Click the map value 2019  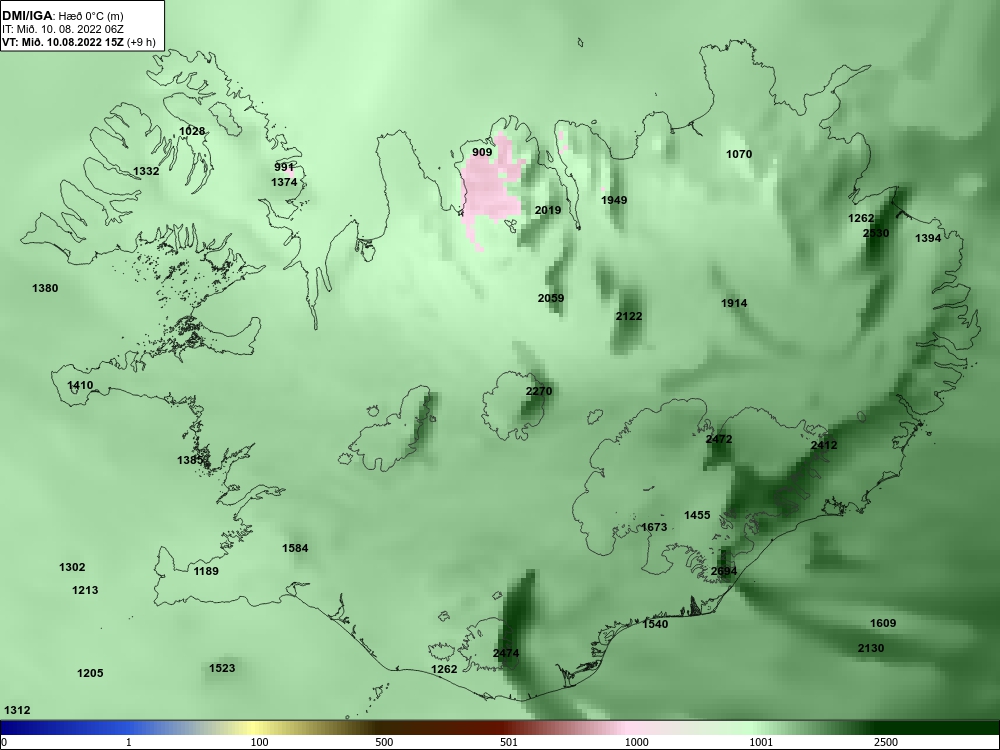[x=548, y=210]
